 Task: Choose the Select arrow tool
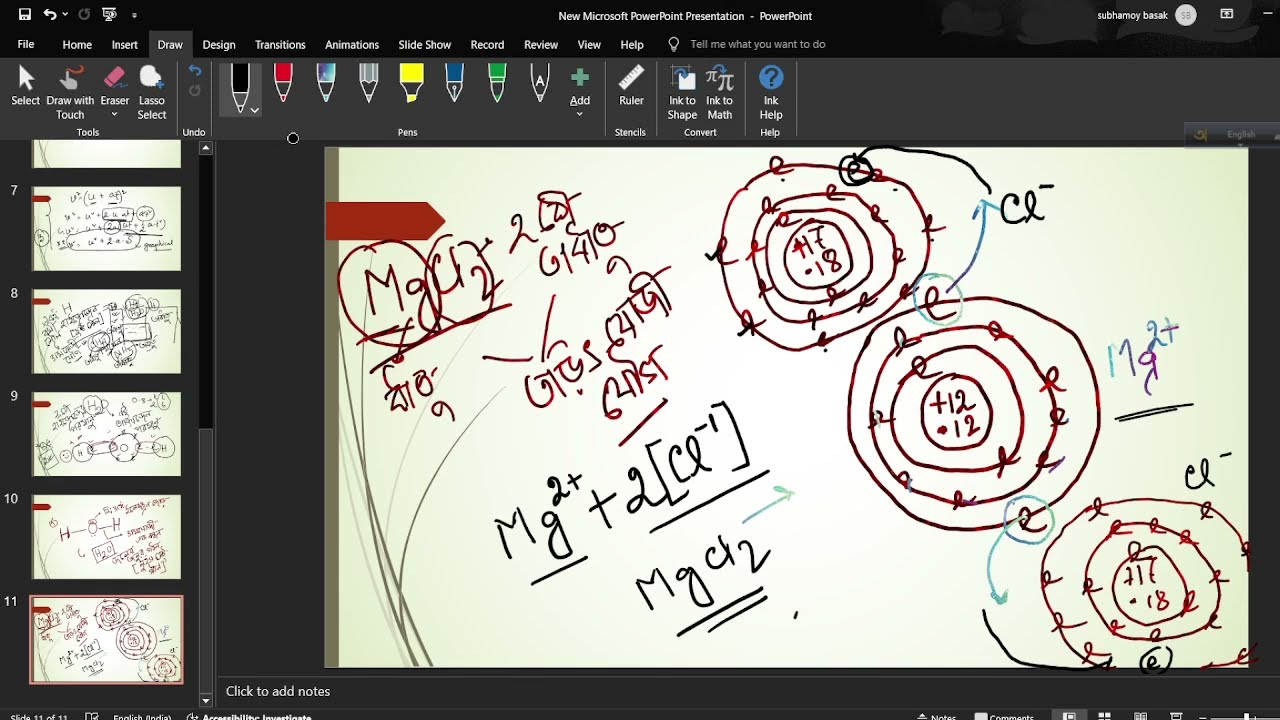pos(26,87)
